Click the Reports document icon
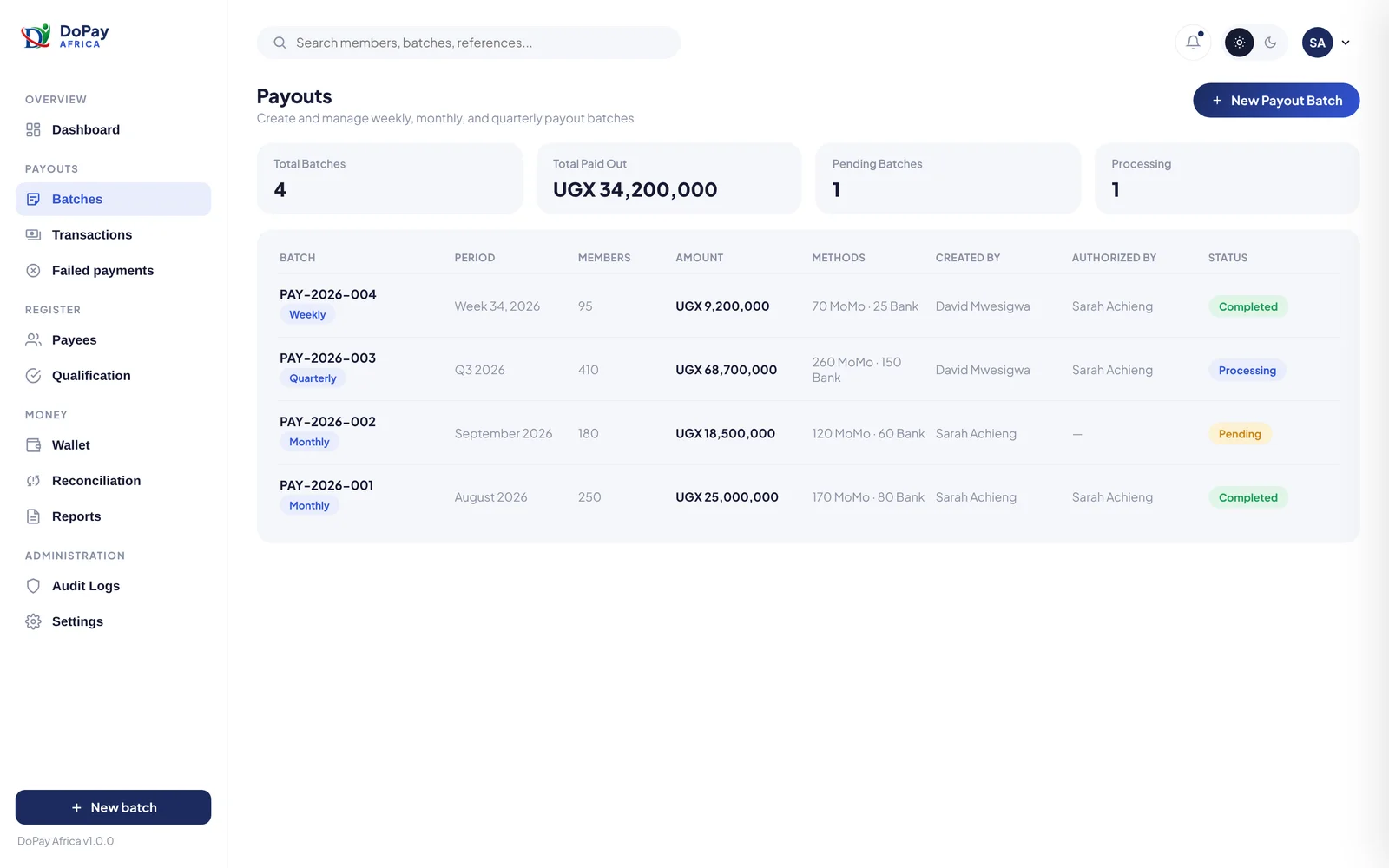This screenshot has width=1389, height=868. (x=33, y=516)
